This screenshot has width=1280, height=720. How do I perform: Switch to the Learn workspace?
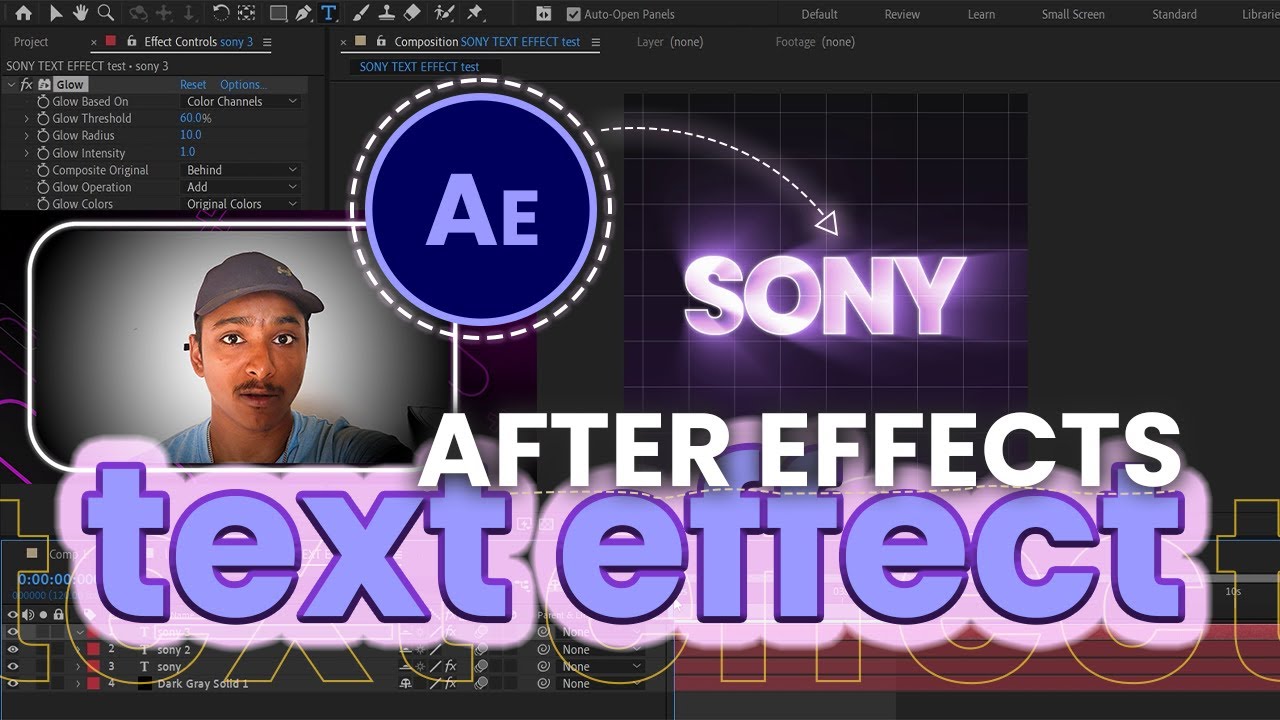tap(981, 14)
